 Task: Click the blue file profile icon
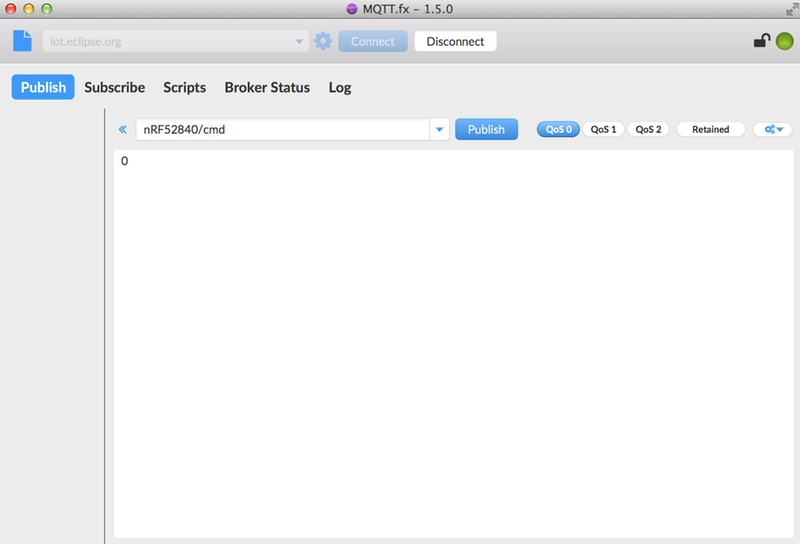coord(22,41)
